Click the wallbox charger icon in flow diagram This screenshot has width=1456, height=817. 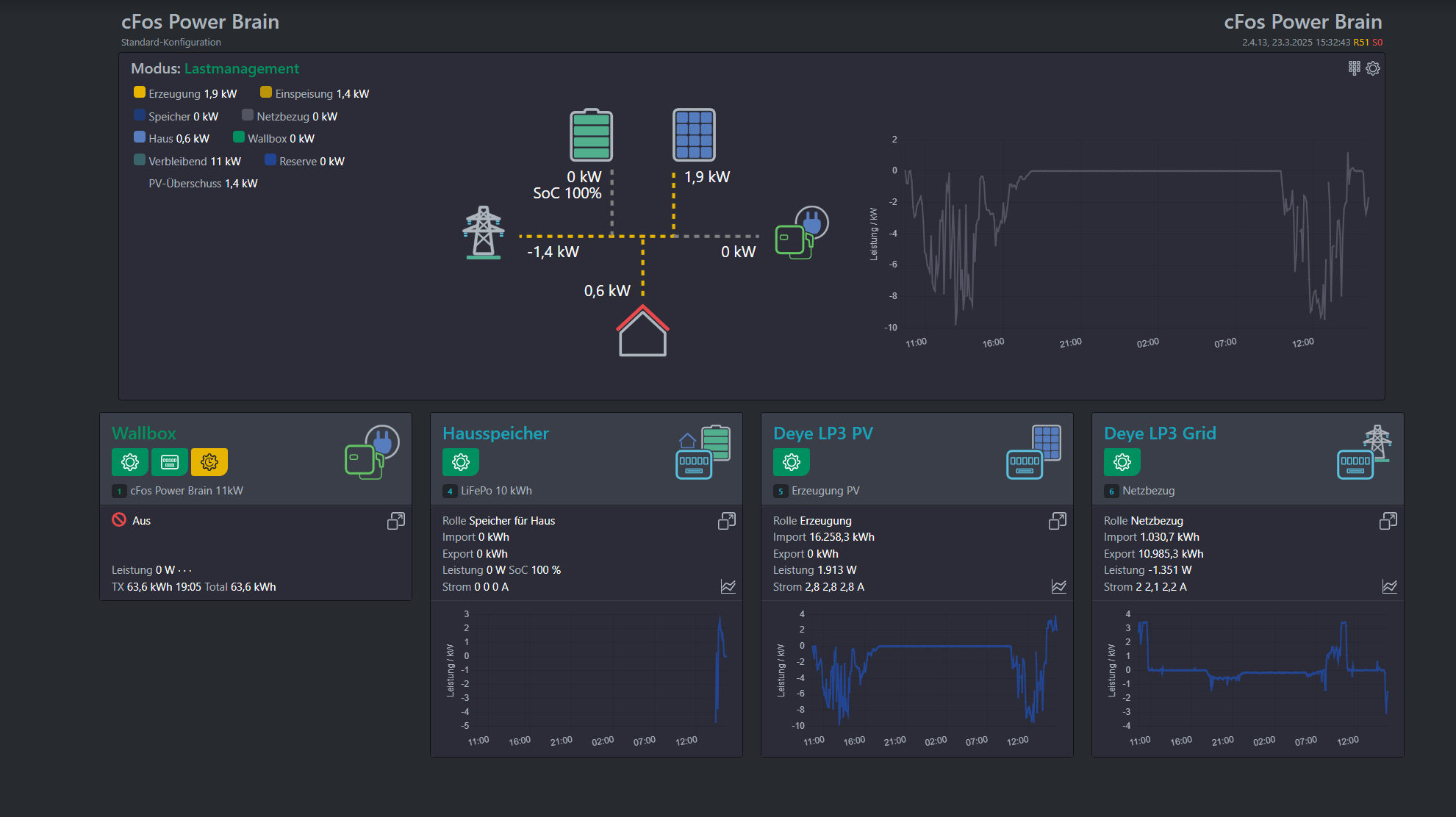(x=802, y=232)
